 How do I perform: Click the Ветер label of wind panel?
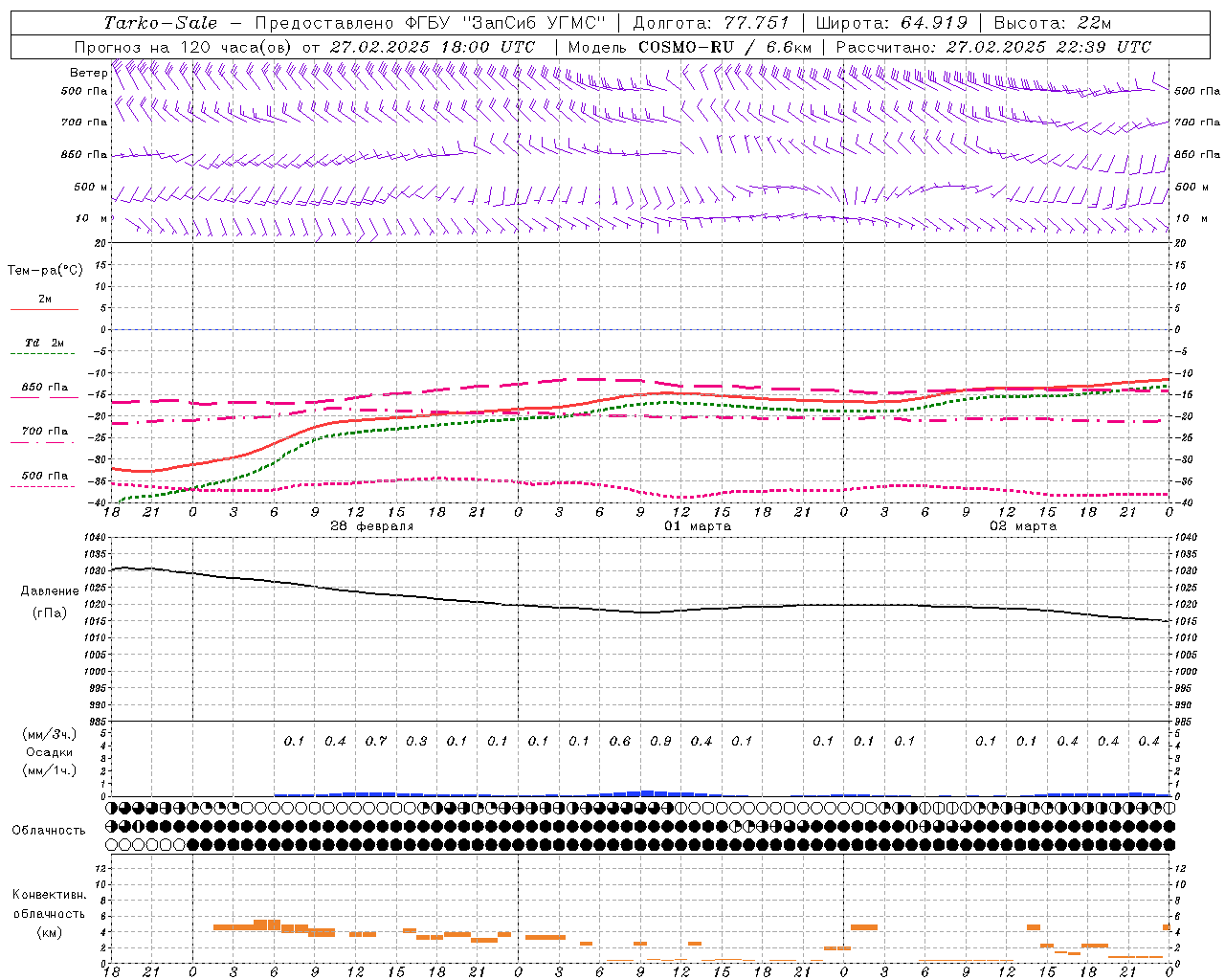88,73
